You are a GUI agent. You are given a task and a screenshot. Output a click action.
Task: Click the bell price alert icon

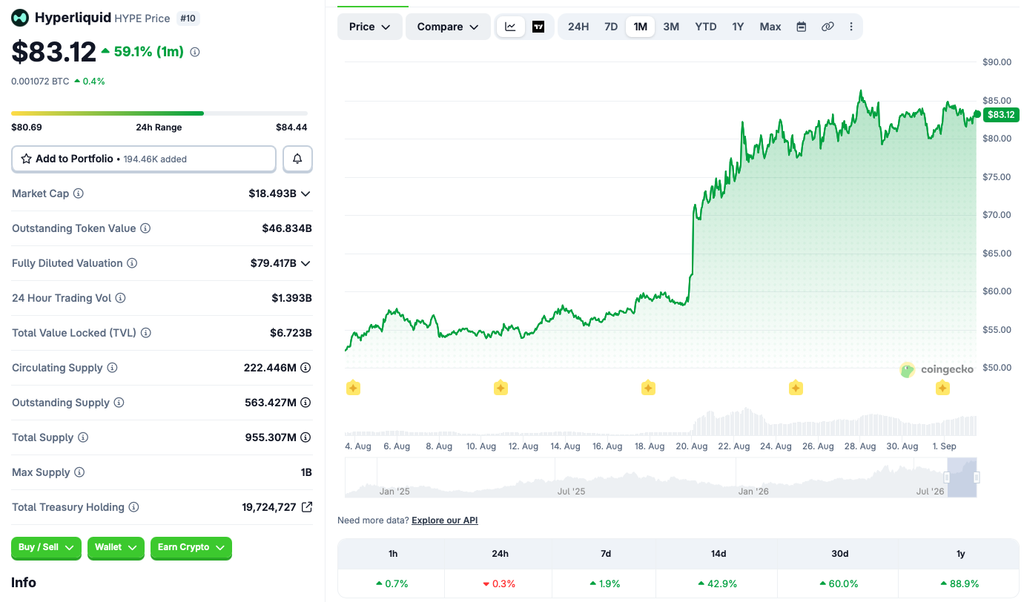click(x=297, y=159)
